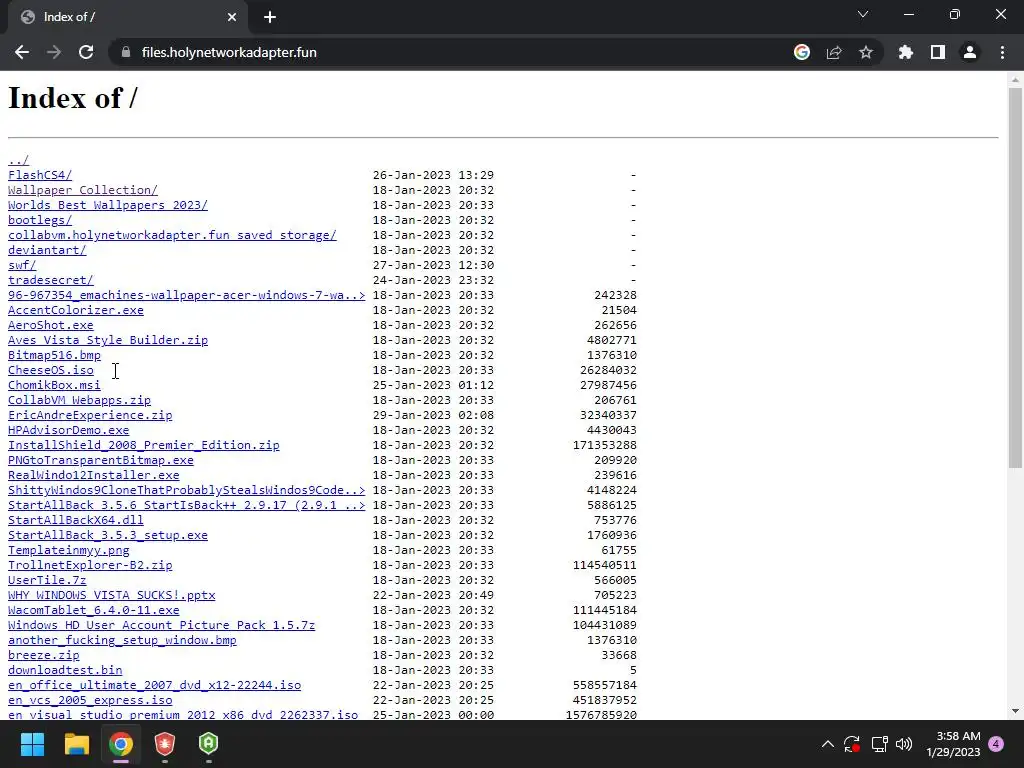The height and width of the screenshot is (768, 1024).
Task: Download breeze.zip
Action: tap(44, 656)
